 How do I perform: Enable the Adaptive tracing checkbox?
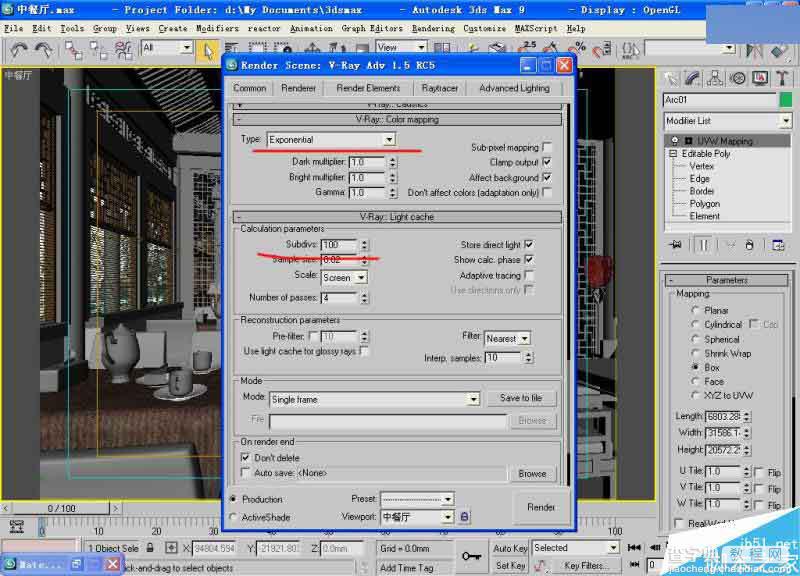click(x=529, y=275)
